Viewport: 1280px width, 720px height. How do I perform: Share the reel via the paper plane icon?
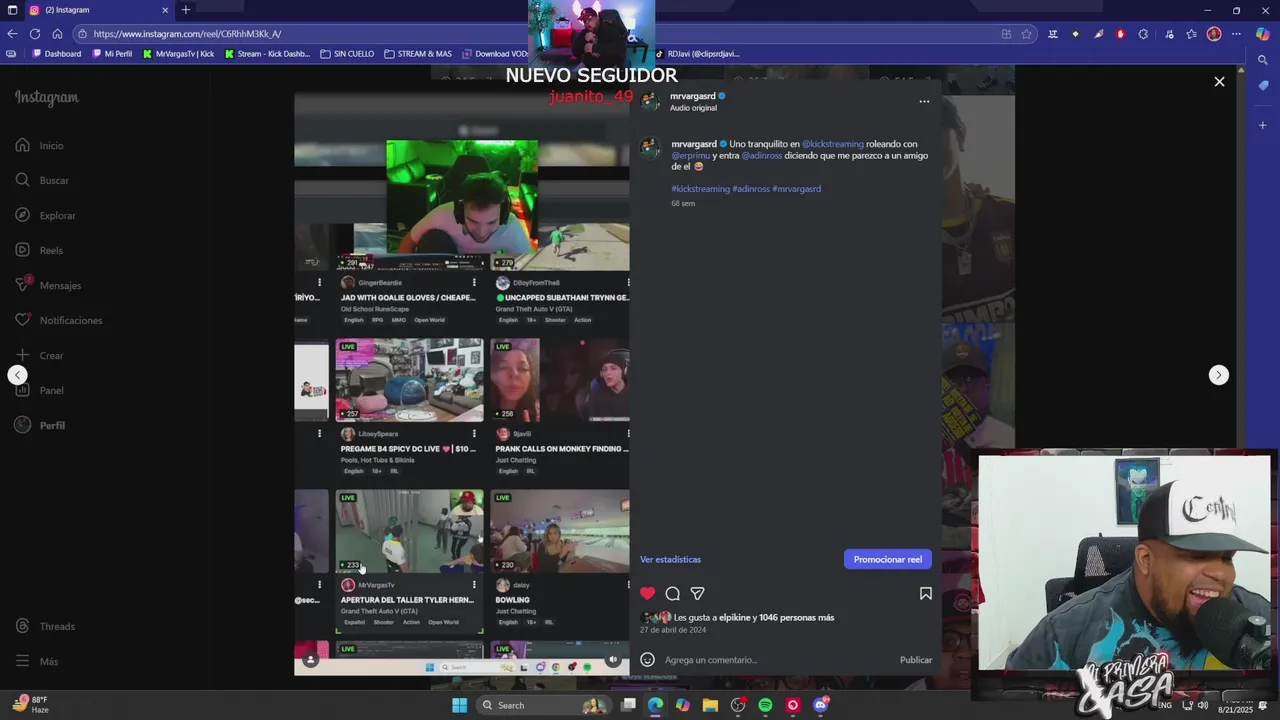698,594
